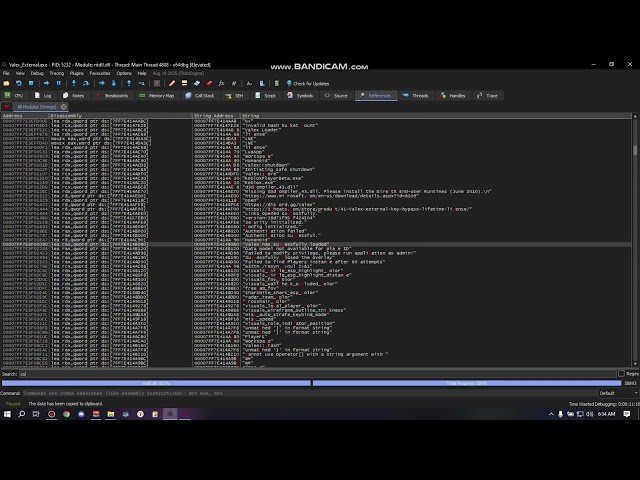Click the Execute Till Return icon
The height and width of the screenshot is (480, 640).
(x=129, y=83)
